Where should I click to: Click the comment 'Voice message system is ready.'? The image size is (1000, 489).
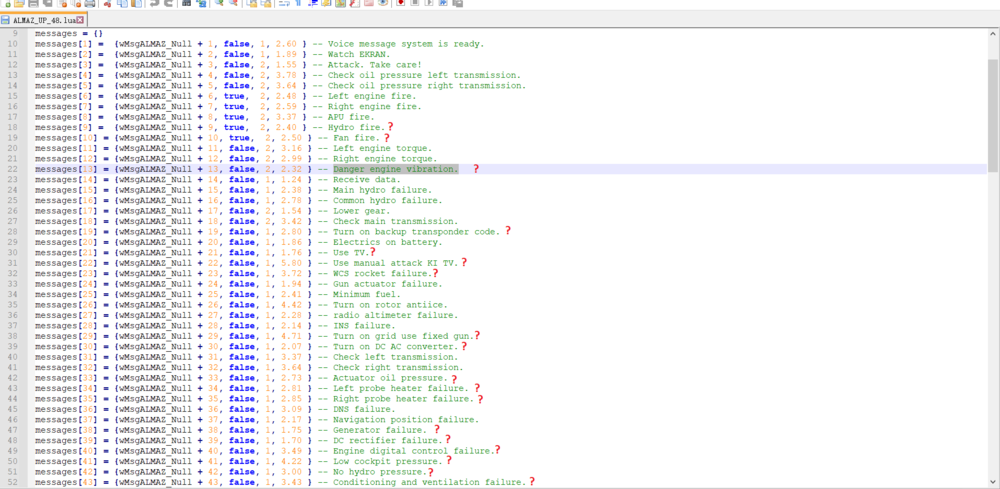click(406, 43)
